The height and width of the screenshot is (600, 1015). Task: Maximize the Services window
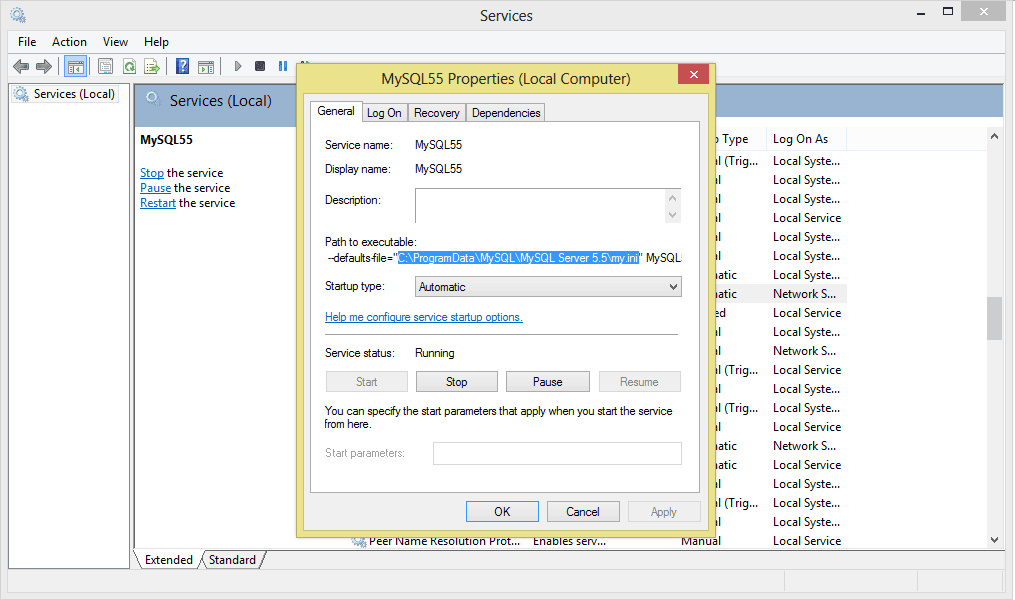point(948,11)
